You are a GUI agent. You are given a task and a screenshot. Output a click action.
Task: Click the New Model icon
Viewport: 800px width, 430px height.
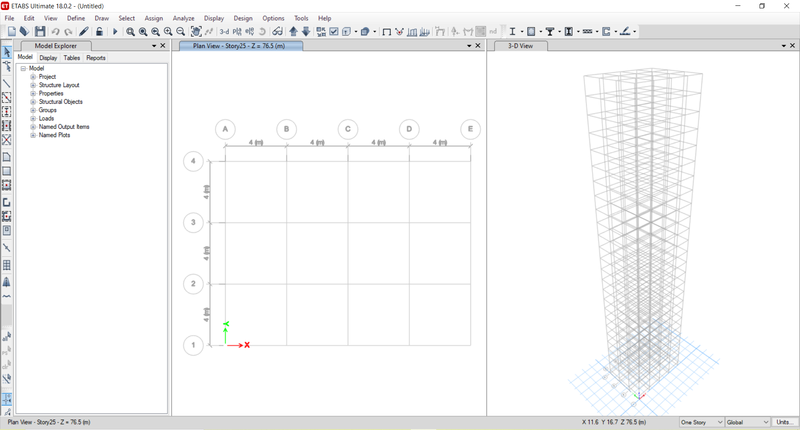11,32
